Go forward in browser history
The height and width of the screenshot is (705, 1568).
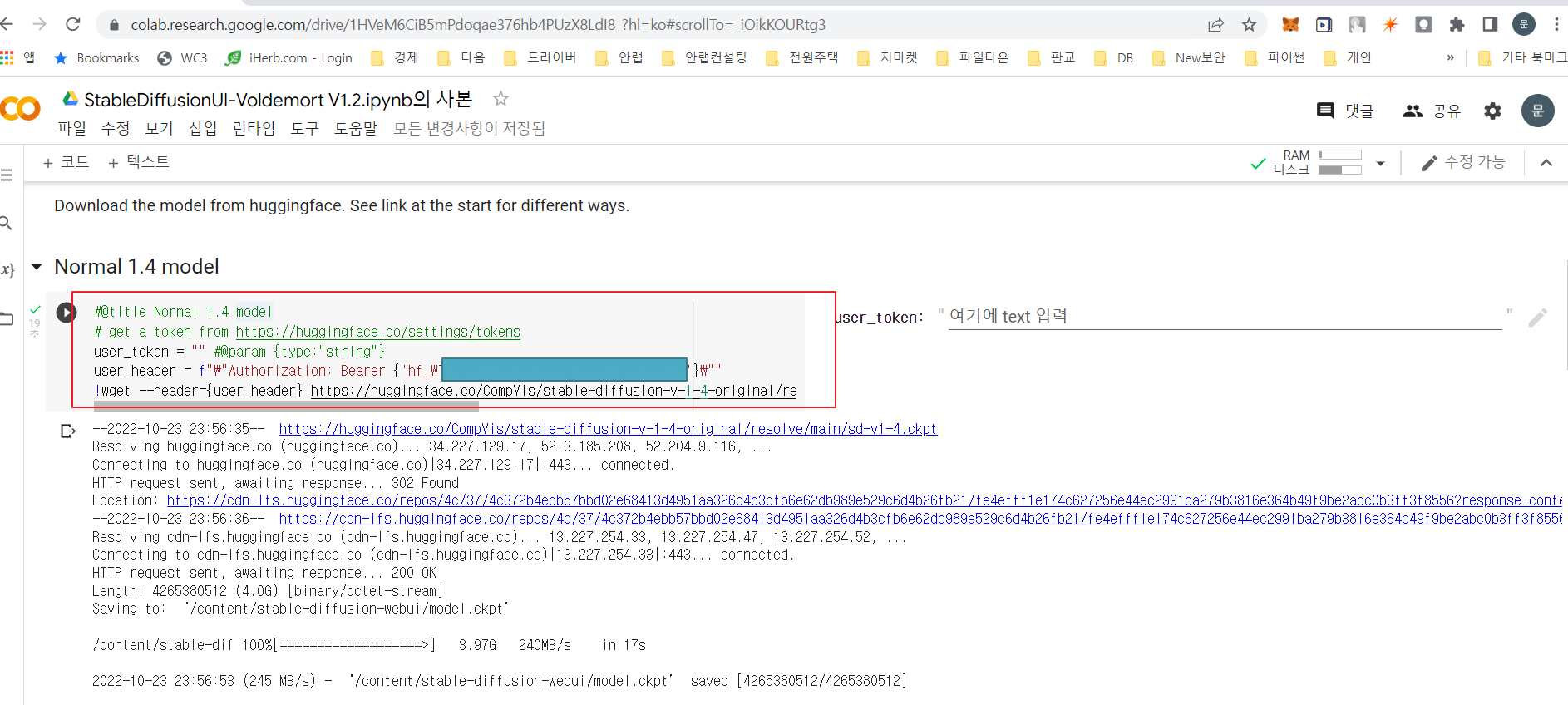pos(39,24)
